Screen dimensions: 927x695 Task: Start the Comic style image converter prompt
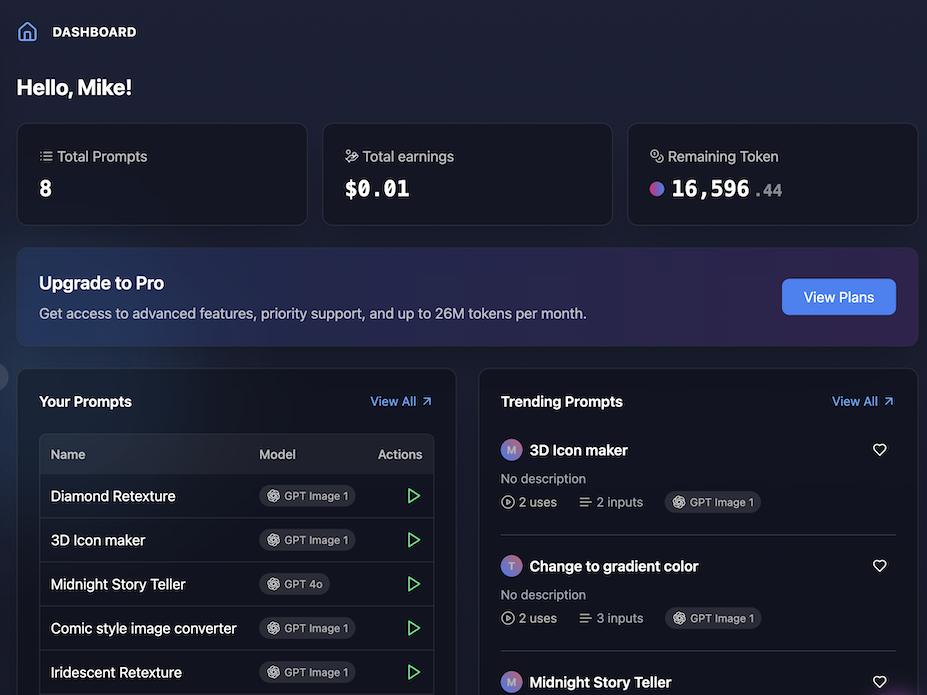point(413,628)
